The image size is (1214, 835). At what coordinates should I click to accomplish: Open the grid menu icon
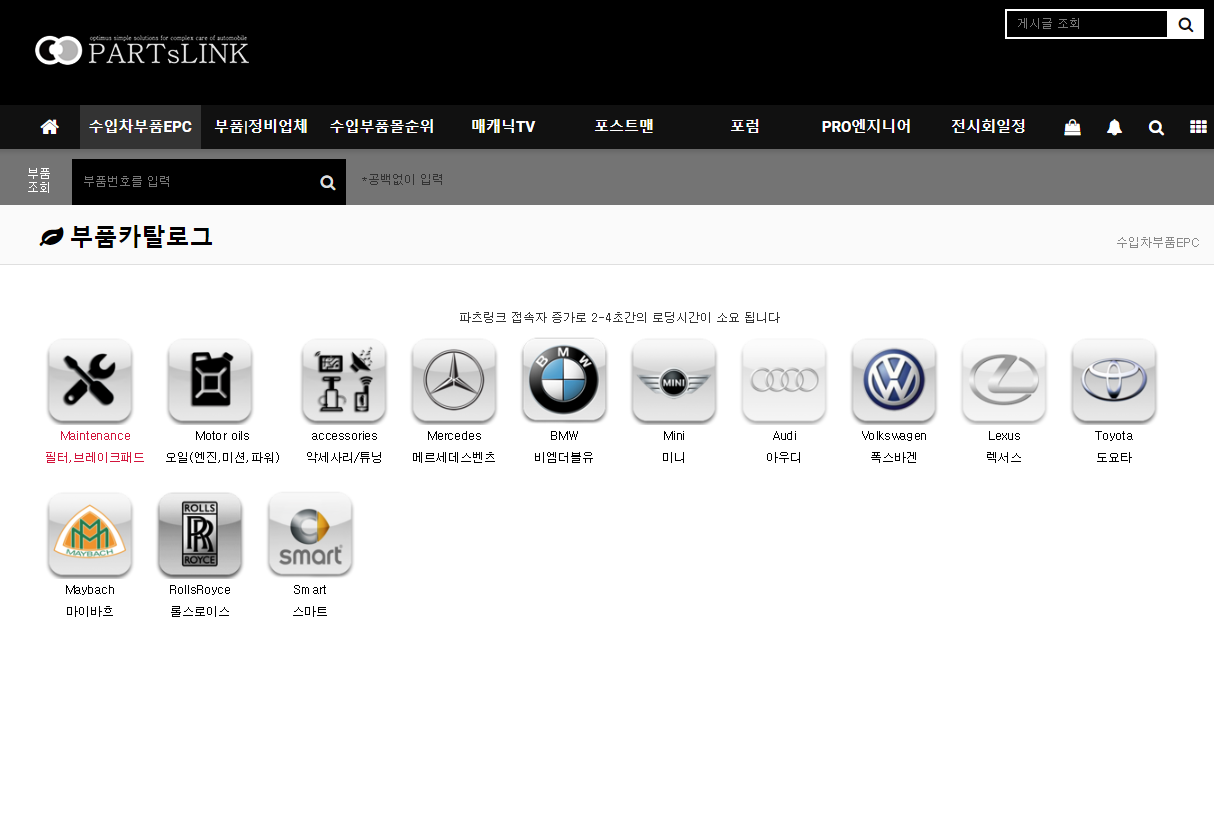(x=1198, y=127)
